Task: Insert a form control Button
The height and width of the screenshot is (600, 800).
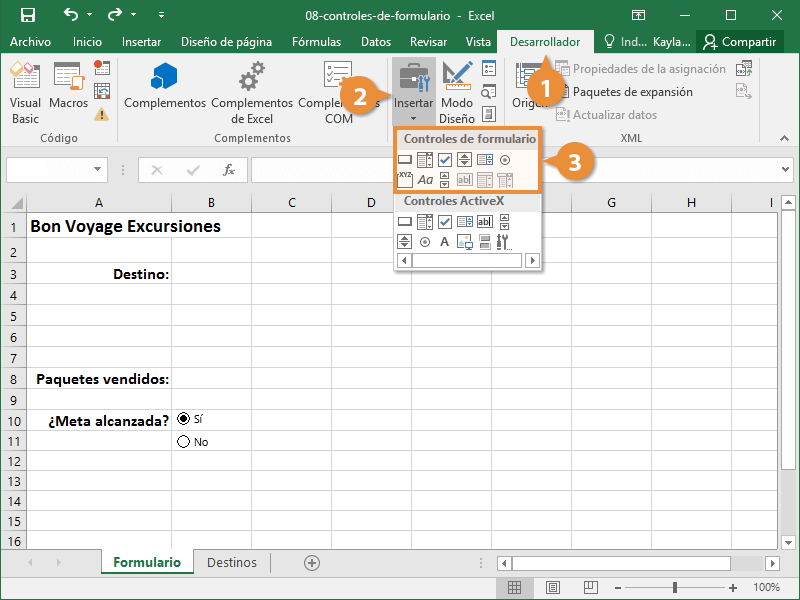Action: (x=405, y=160)
